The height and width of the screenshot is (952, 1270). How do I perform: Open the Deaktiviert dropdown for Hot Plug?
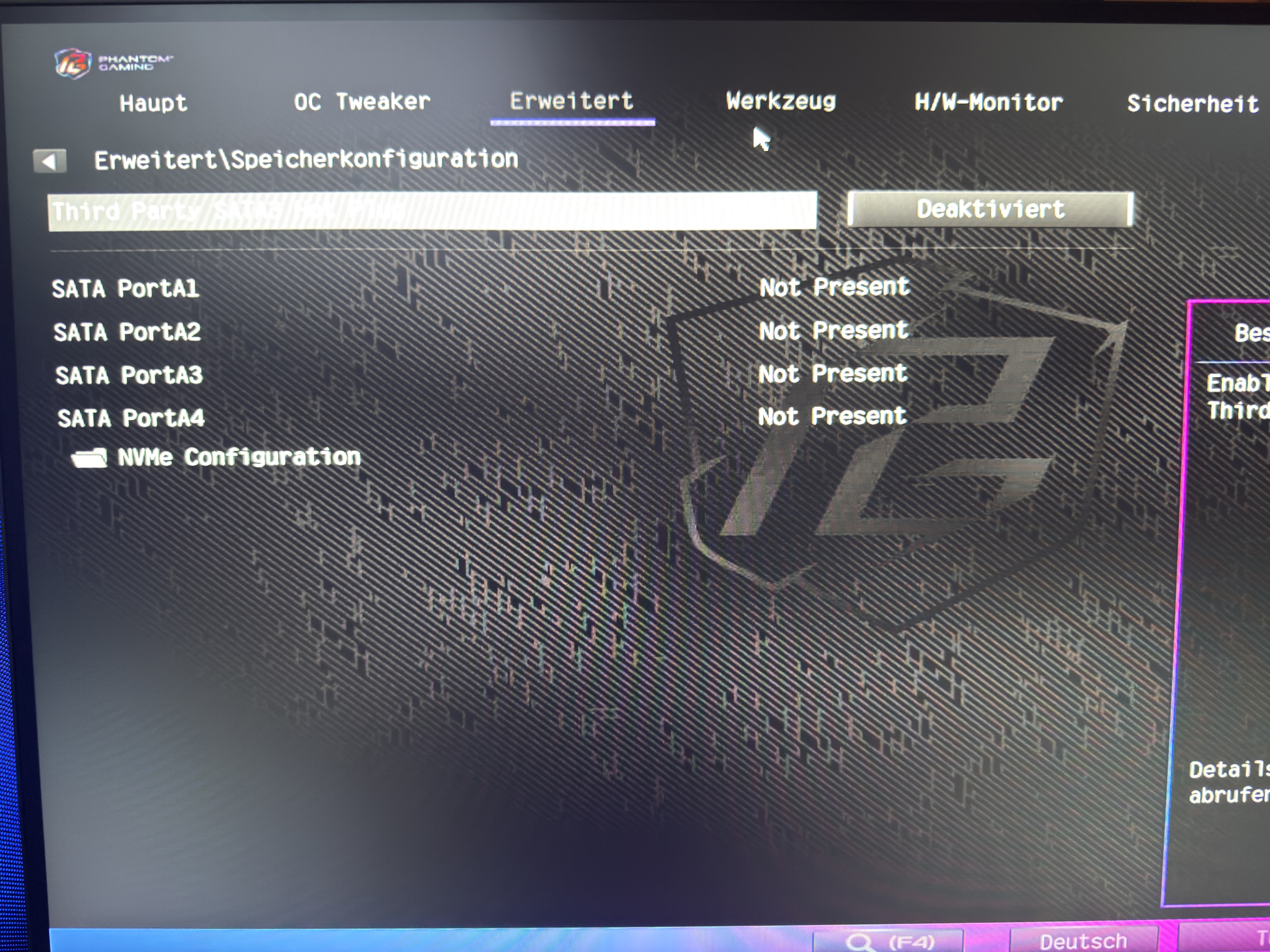pos(990,210)
